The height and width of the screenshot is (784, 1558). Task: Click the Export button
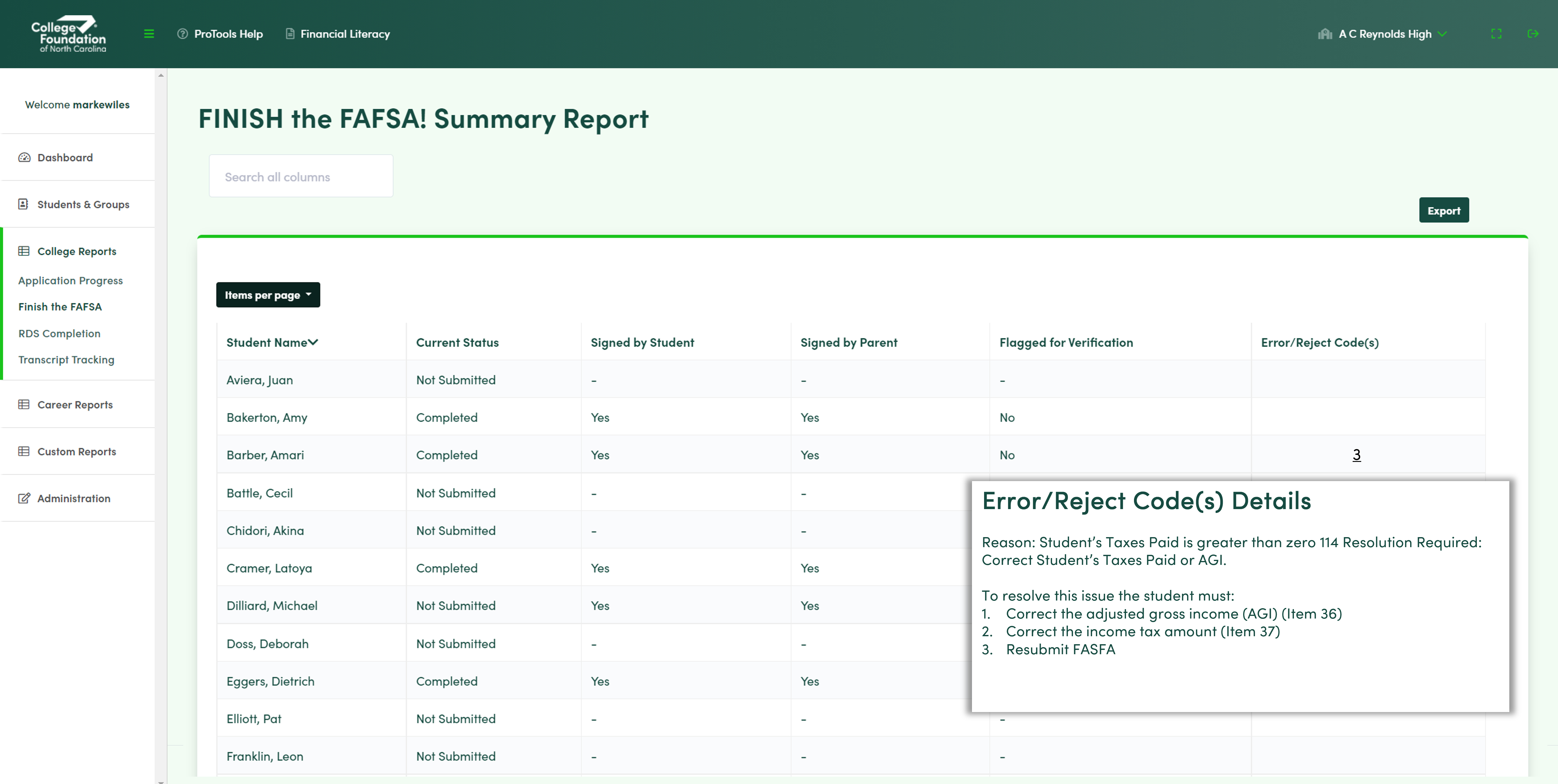click(x=1444, y=210)
